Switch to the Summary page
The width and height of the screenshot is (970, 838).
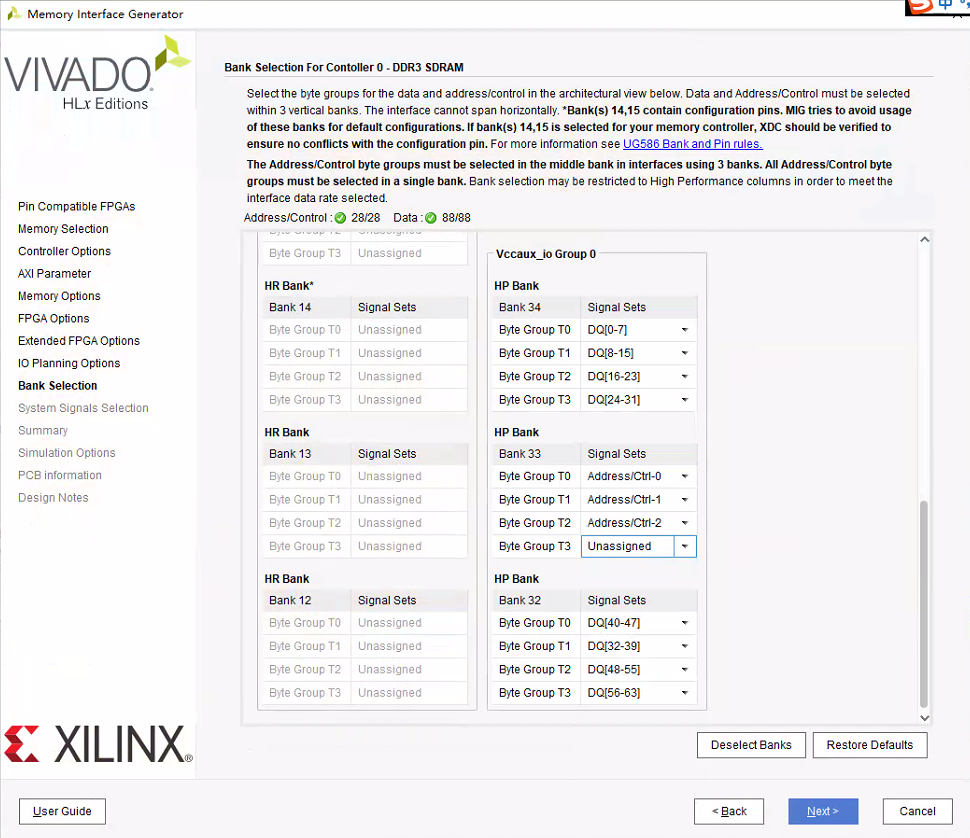coord(43,430)
